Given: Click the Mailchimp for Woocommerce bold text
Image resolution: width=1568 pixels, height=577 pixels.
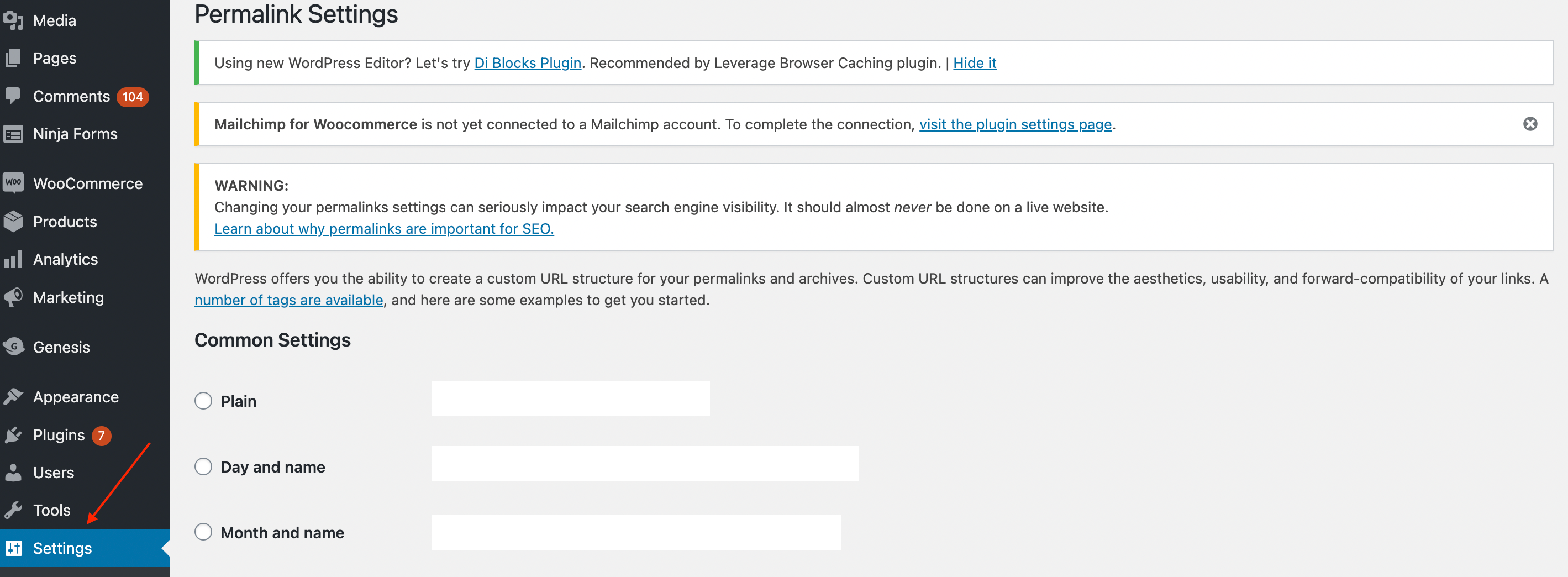Looking at the screenshot, I should point(315,125).
